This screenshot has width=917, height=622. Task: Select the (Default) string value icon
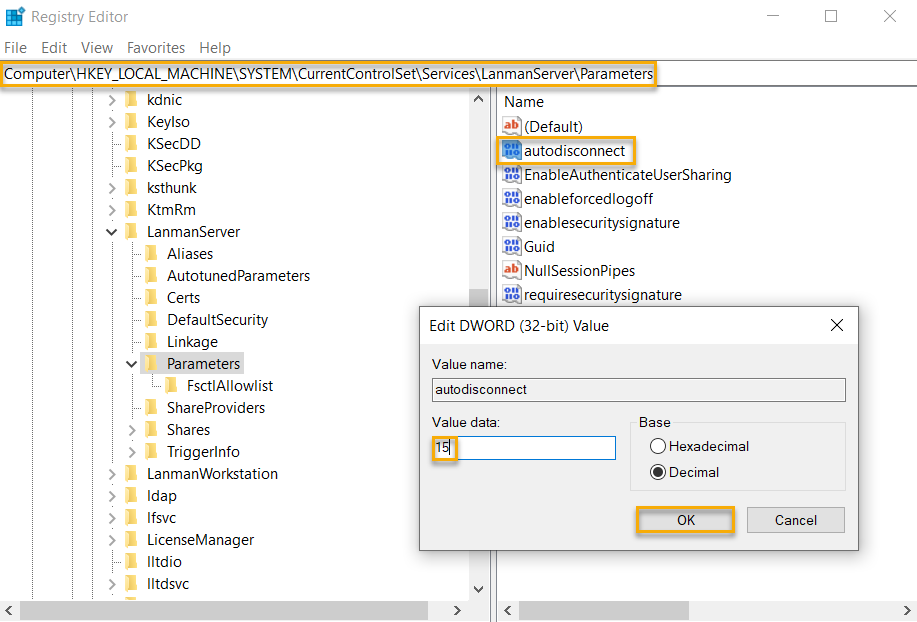pos(512,126)
